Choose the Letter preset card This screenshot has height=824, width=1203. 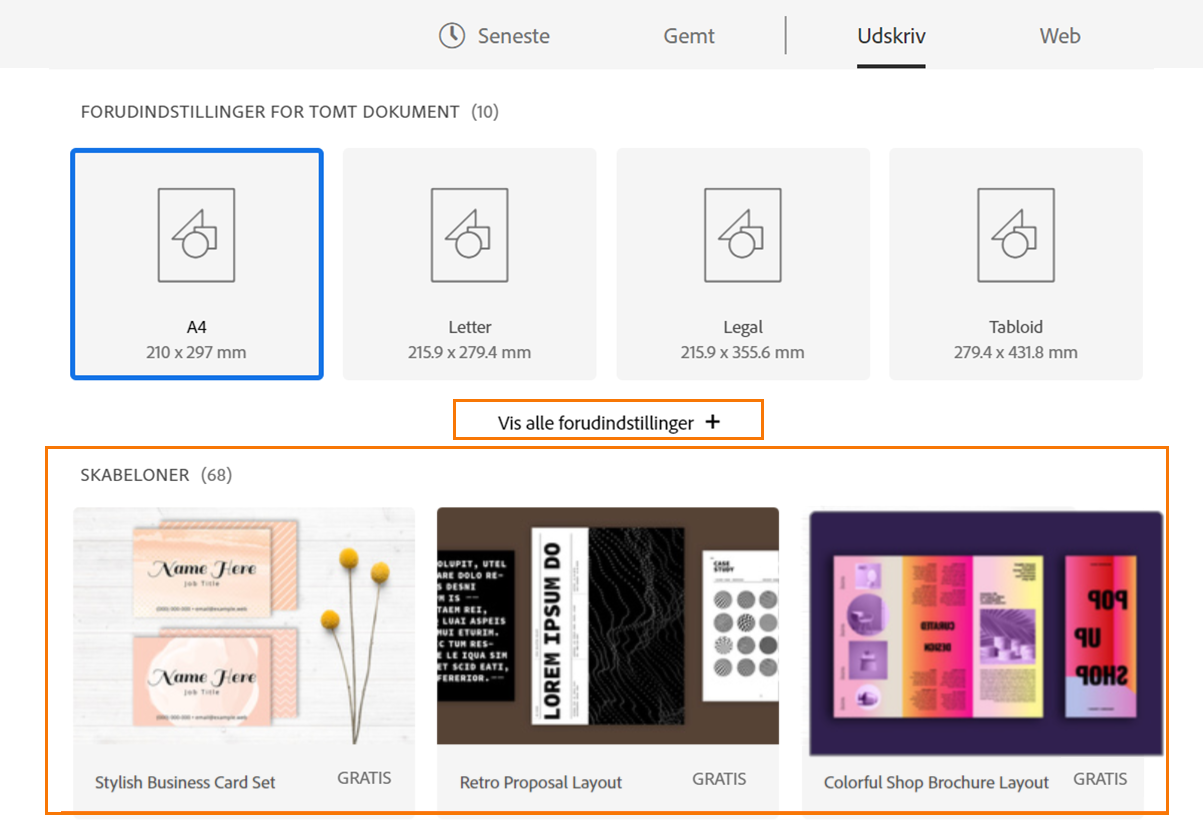[470, 264]
